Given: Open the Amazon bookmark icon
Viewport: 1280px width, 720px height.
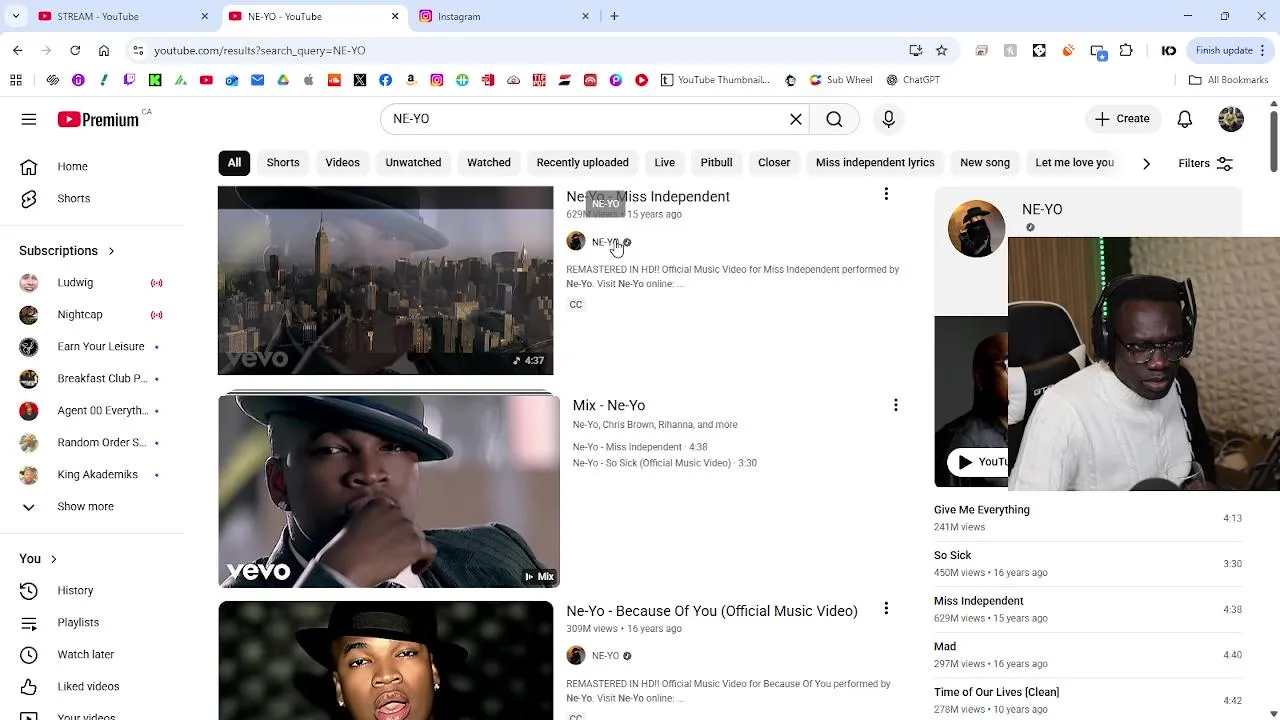Looking at the screenshot, I should point(411,80).
